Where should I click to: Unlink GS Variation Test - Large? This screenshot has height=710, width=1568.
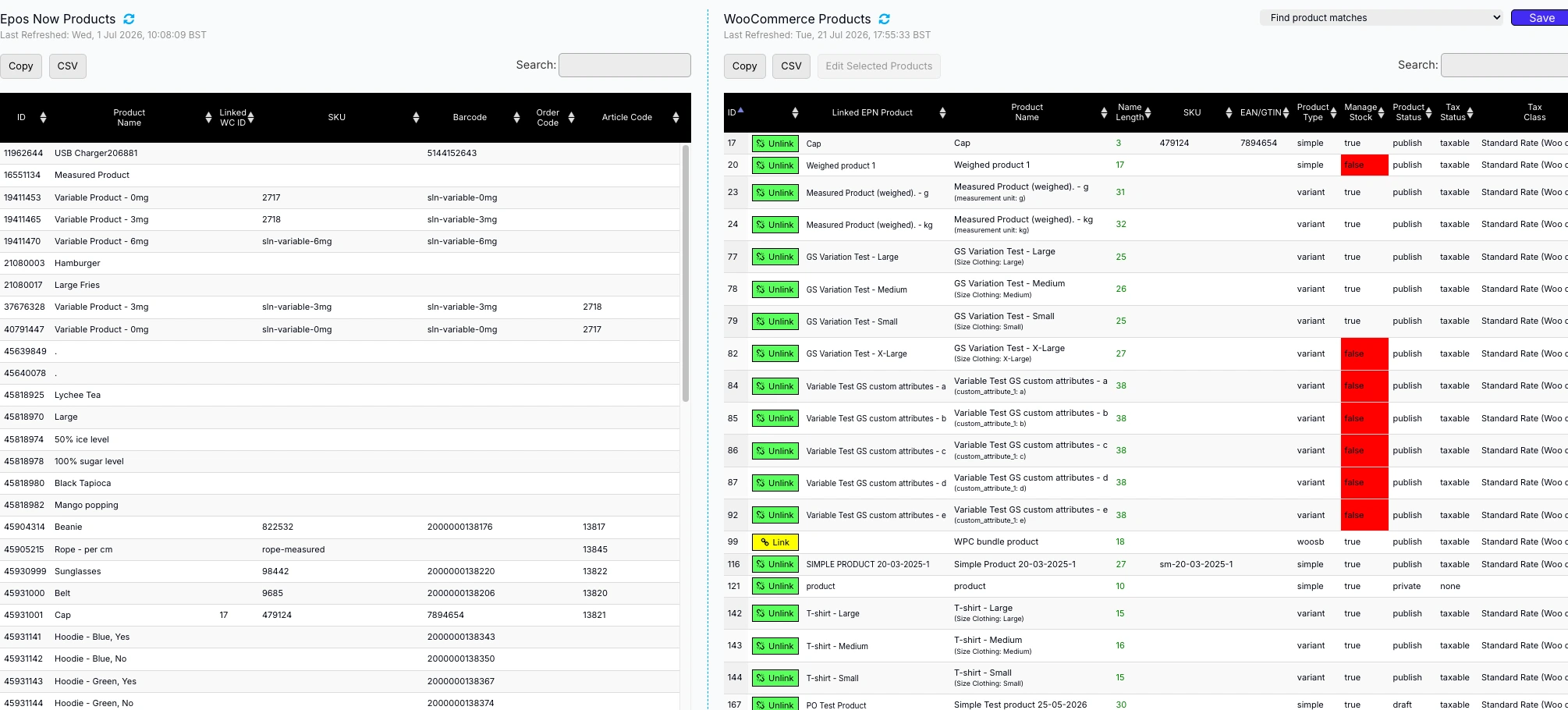(x=775, y=257)
